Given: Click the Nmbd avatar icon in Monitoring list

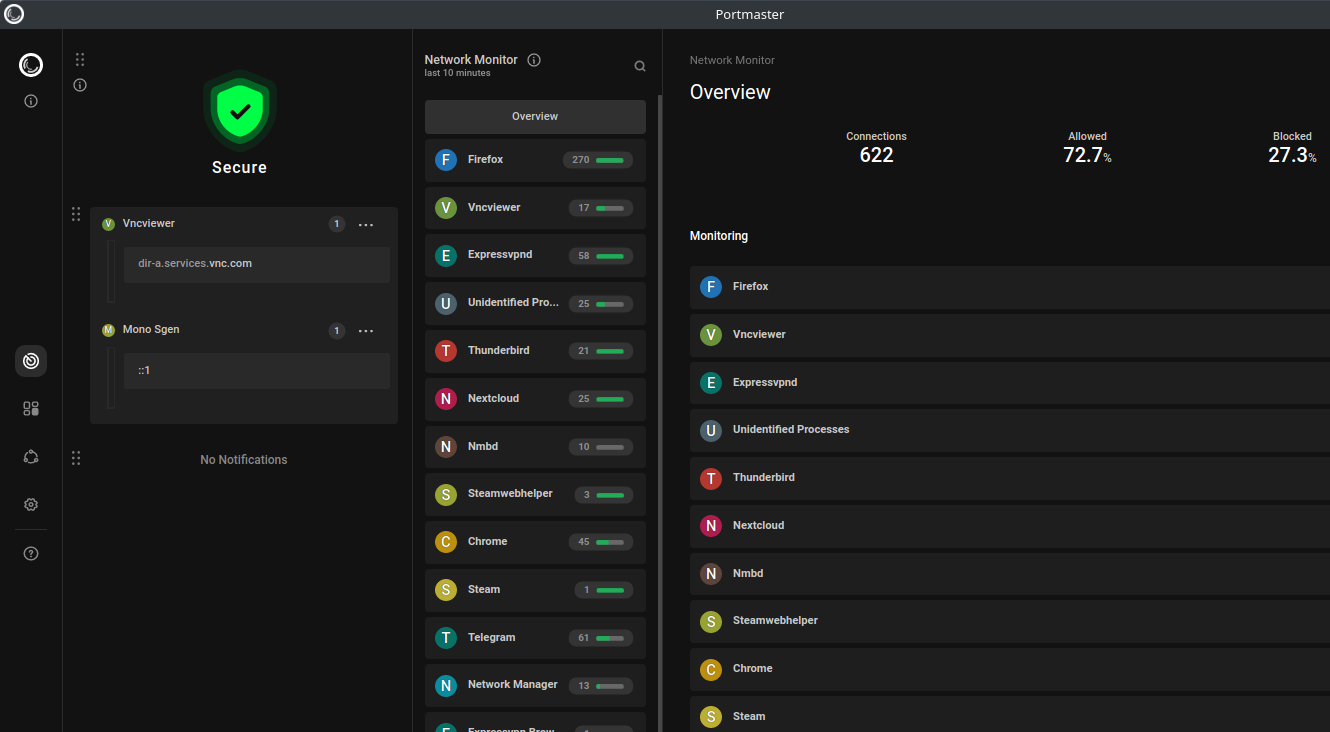Looking at the screenshot, I should click(711, 574).
